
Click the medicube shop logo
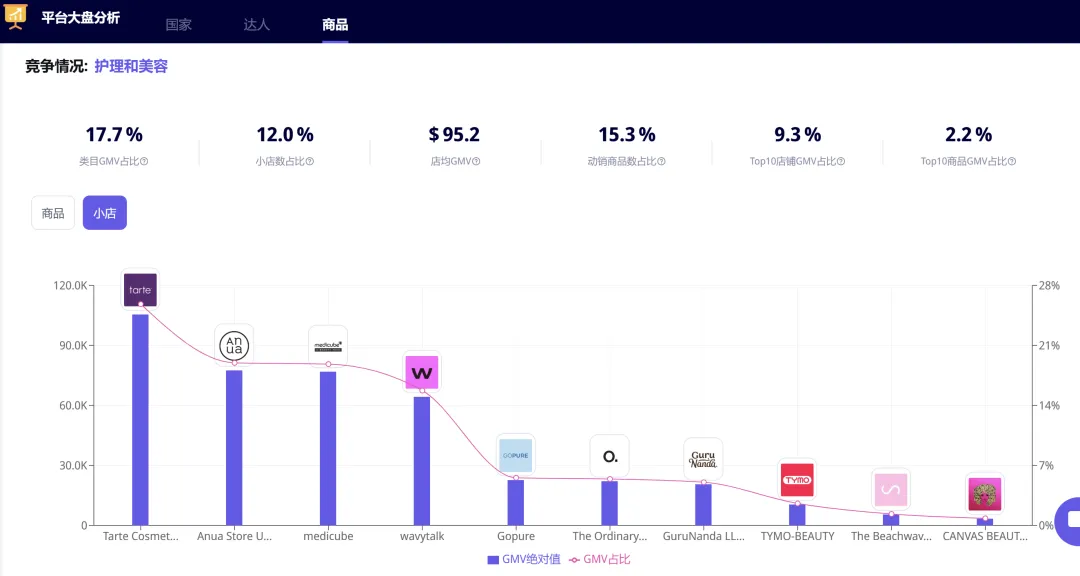tap(328, 346)
